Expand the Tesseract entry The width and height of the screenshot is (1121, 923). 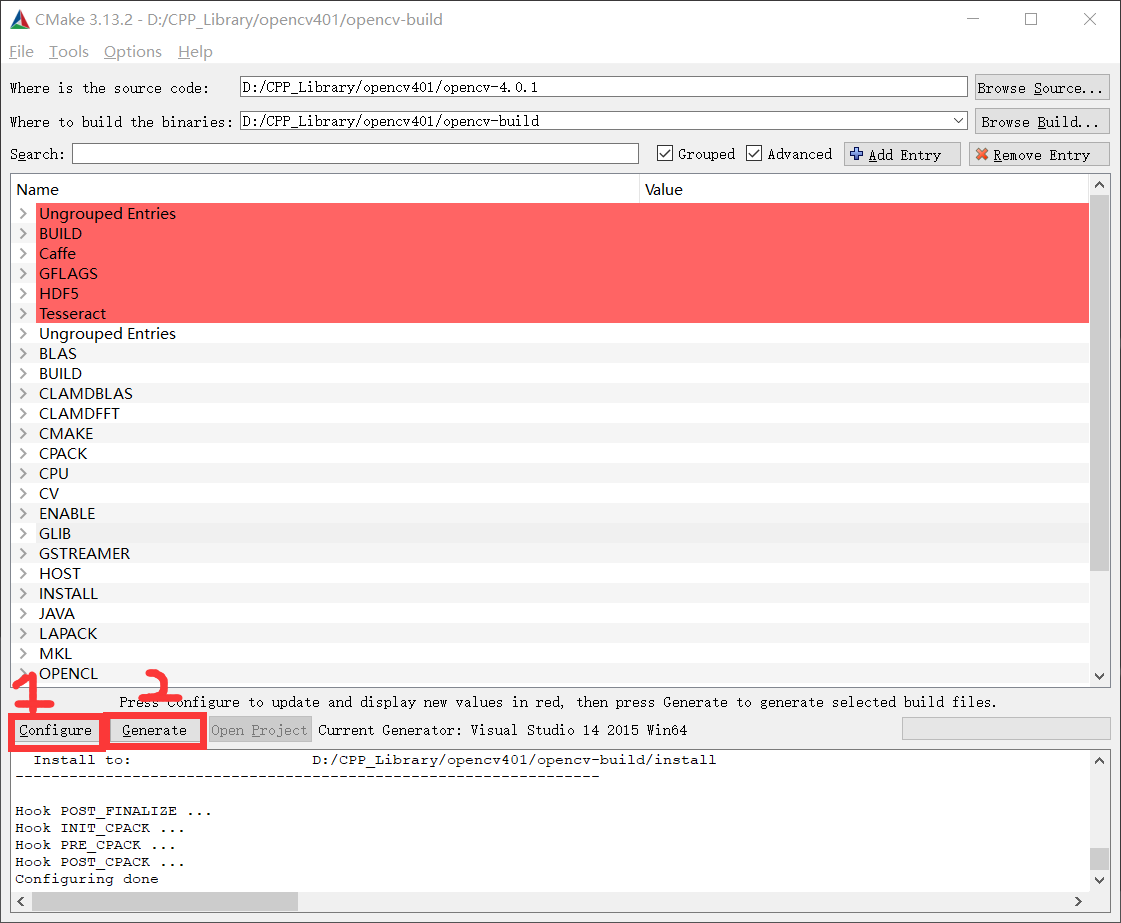tap(22, 313)
